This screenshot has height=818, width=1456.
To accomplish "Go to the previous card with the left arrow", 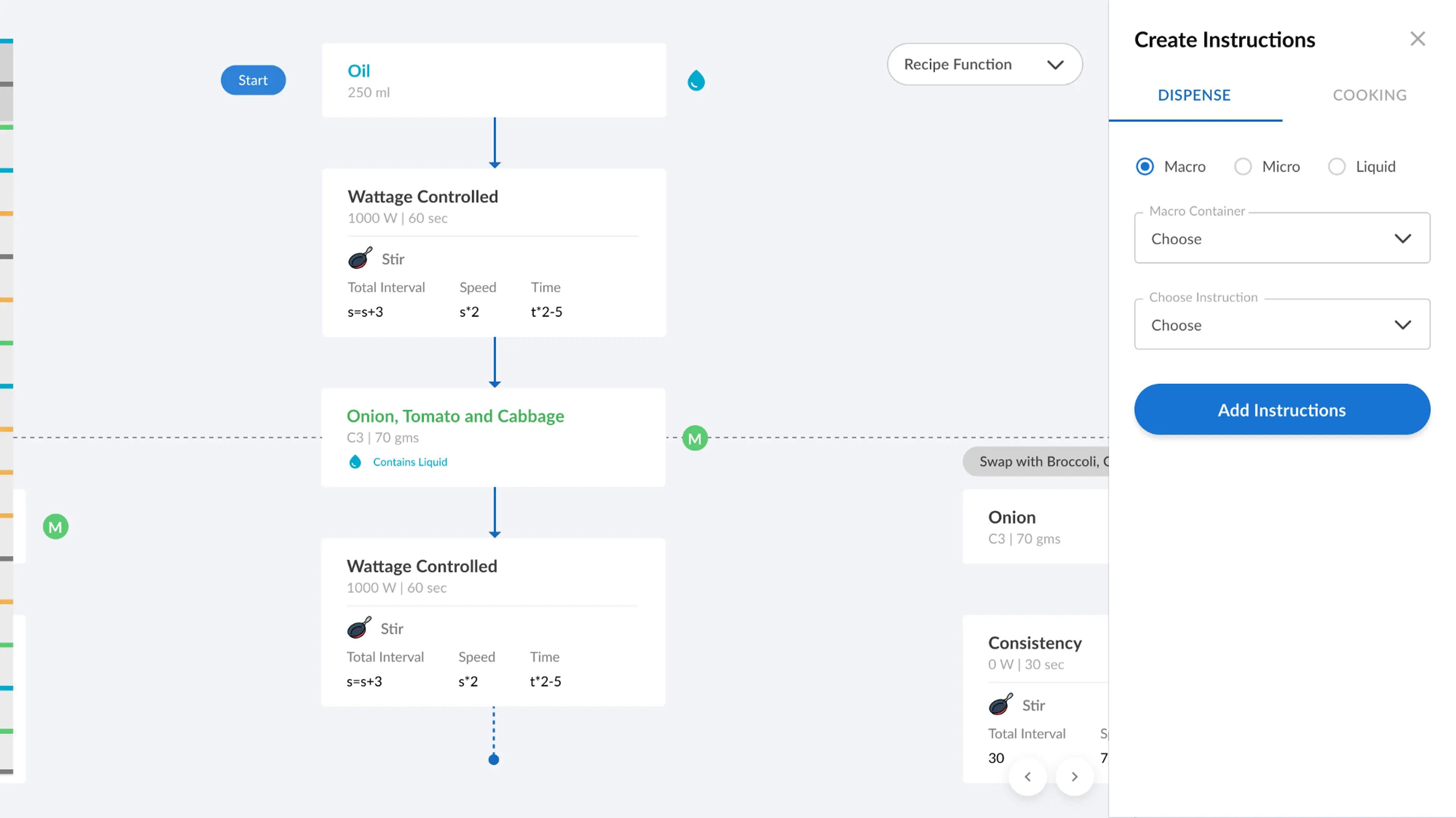I will click(1028, 777).
